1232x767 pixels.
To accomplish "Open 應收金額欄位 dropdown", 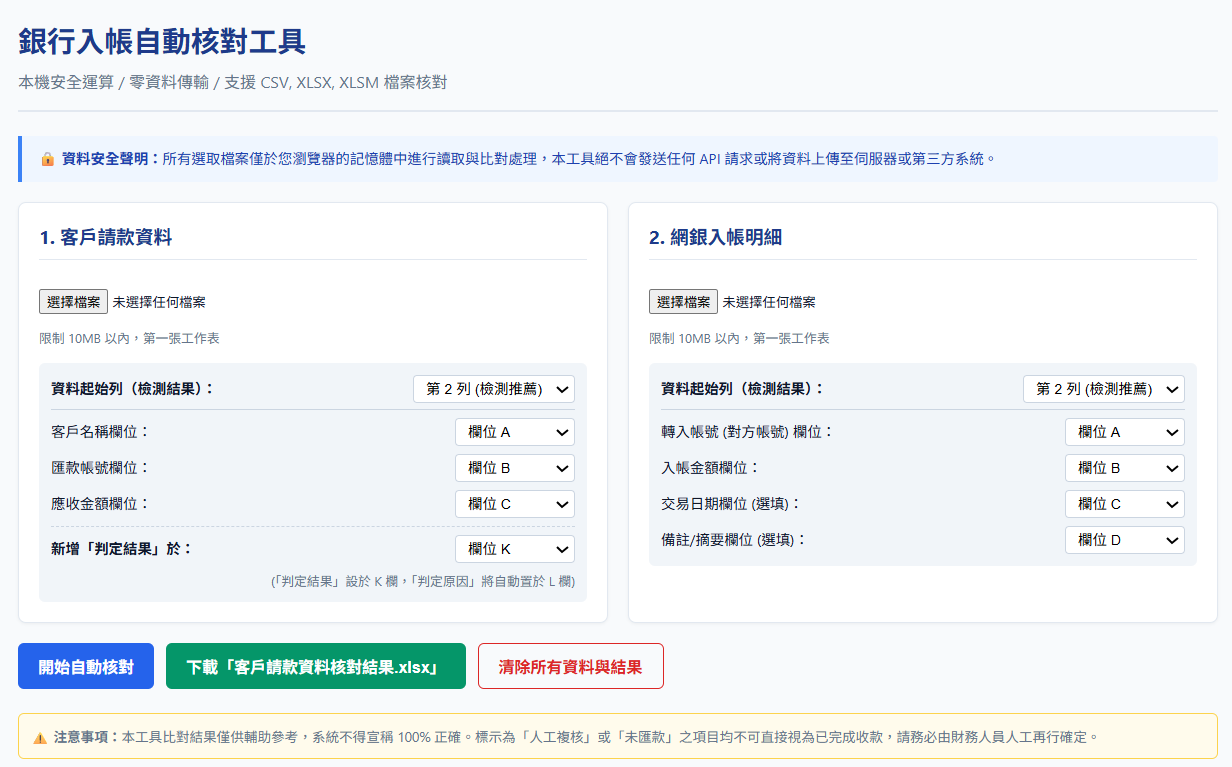I will (515, 504).
